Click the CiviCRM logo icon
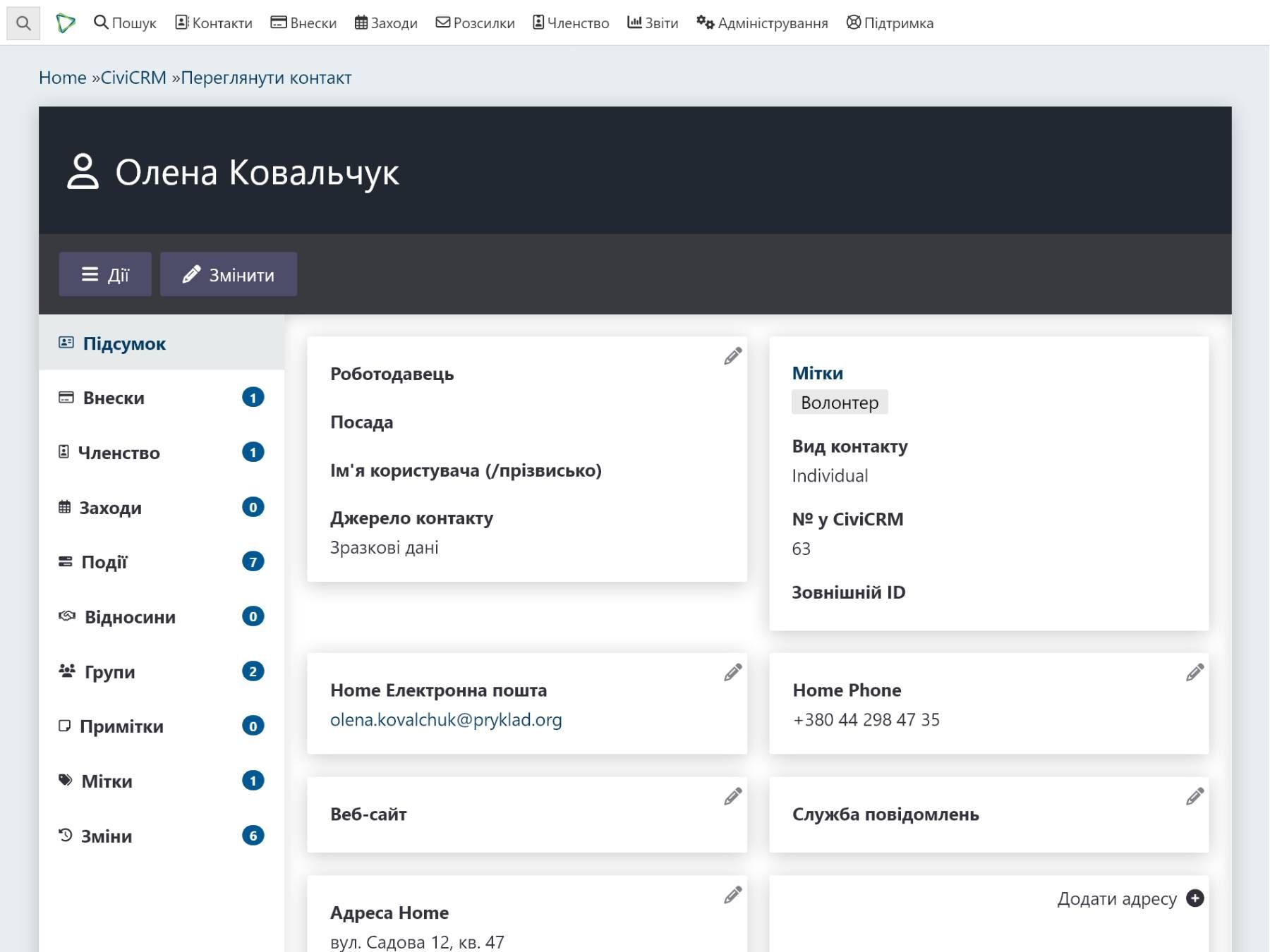The width and height of the screenshot is (1270, 952). click(66, 23)
